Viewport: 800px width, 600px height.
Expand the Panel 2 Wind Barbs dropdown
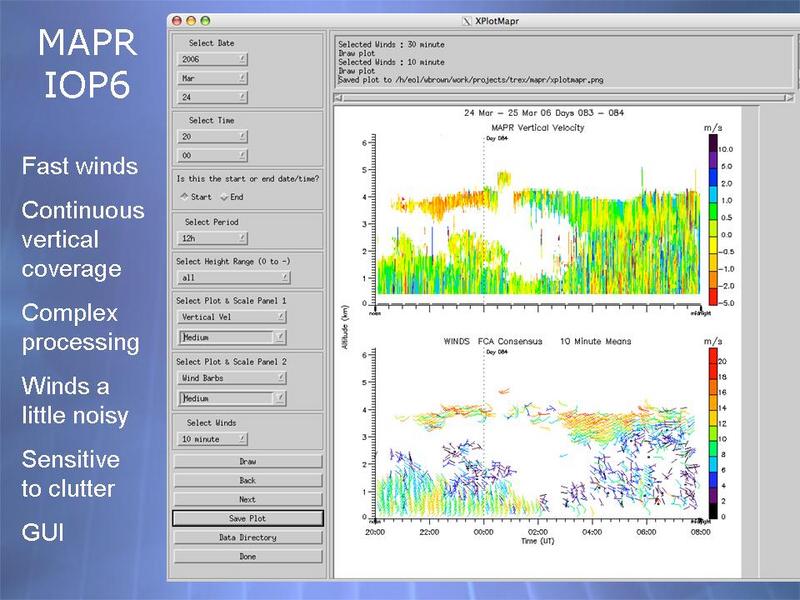point(231,378)
